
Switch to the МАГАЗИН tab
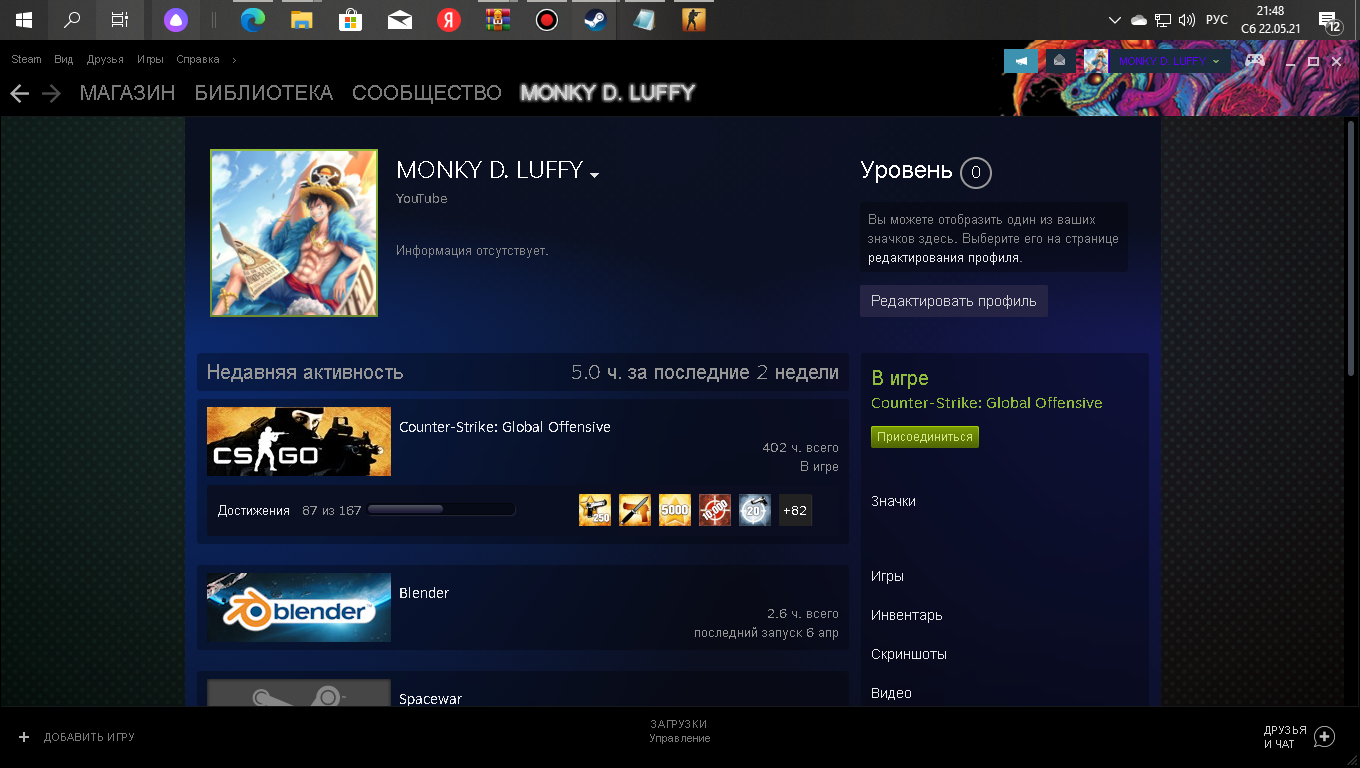(x=127, y=93)
